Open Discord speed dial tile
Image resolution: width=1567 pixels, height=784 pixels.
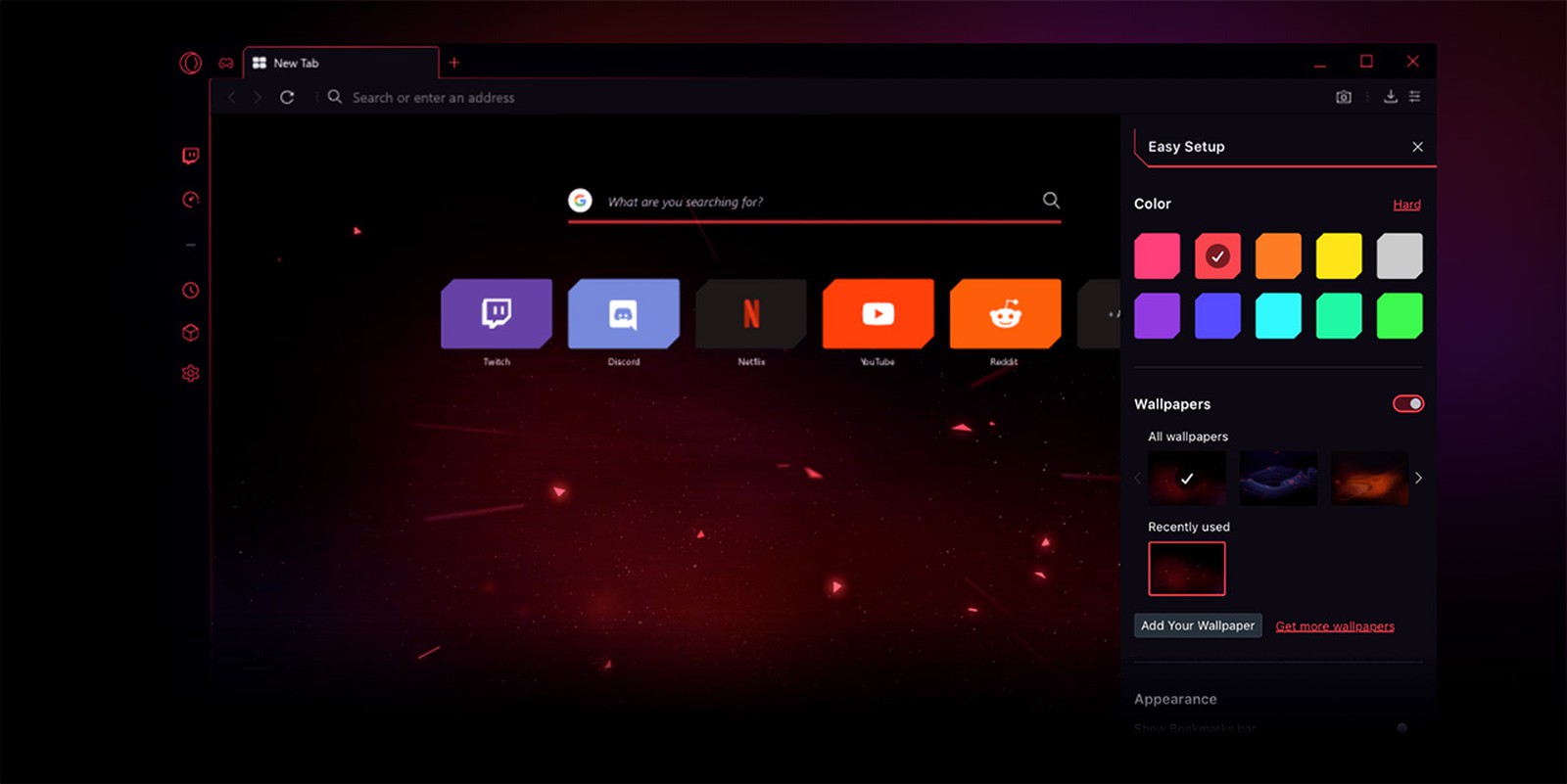(x=624, y=313)
